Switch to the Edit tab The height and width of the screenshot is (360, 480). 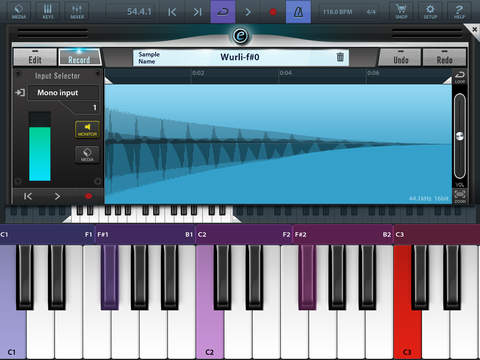(x=35, y=58)
